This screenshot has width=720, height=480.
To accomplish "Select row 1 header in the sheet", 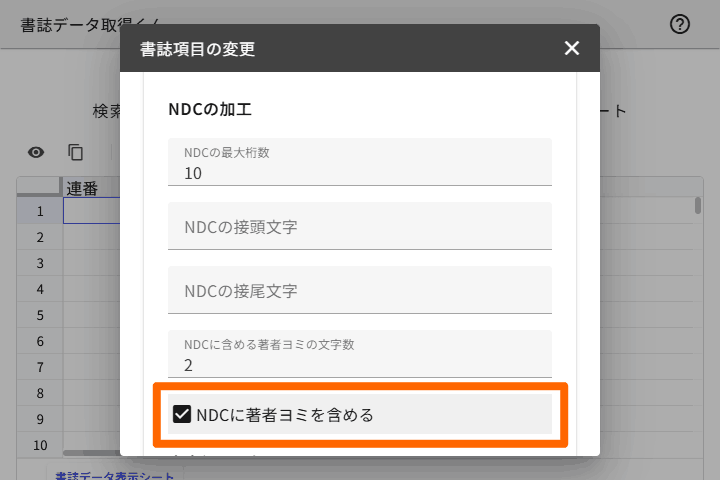I will coord(40,211).
